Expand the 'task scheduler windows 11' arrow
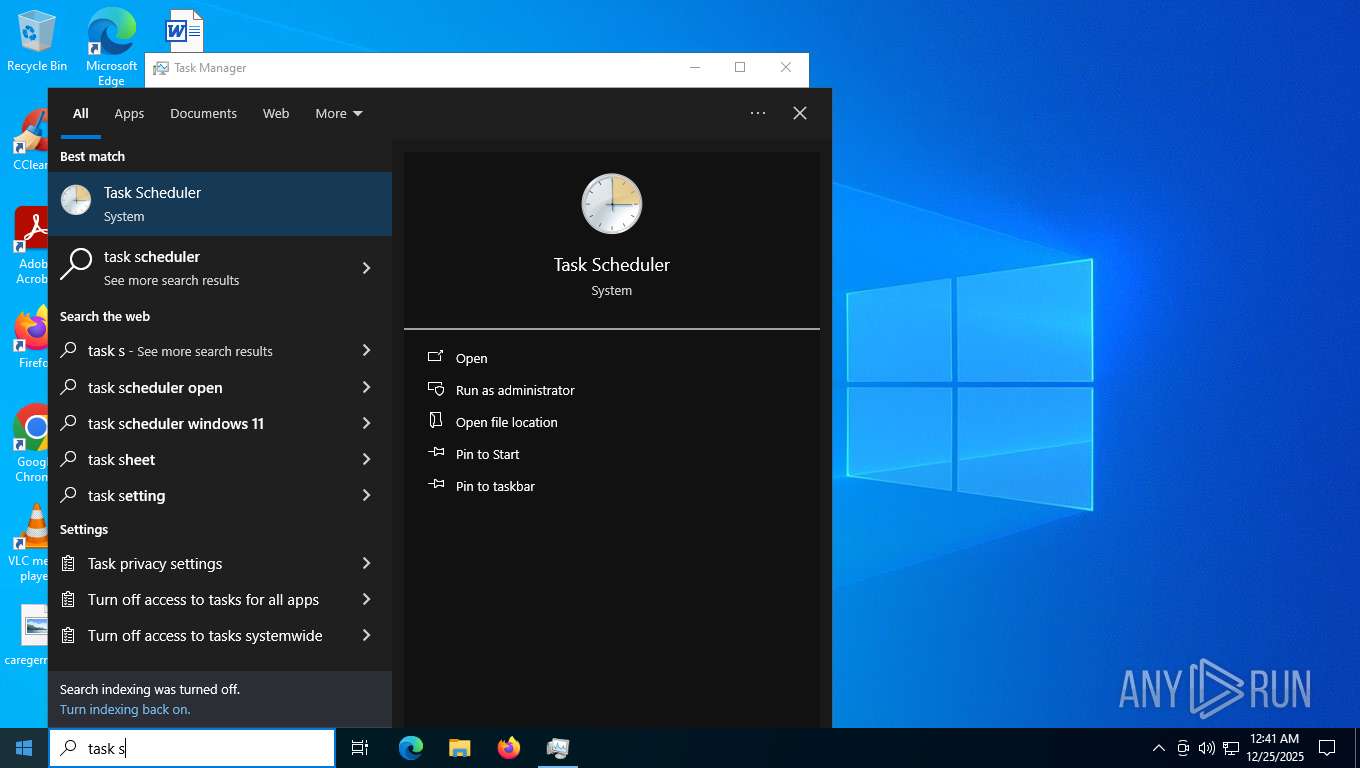1360x768 pixels. pyautogui.click(x=367, y=423)
